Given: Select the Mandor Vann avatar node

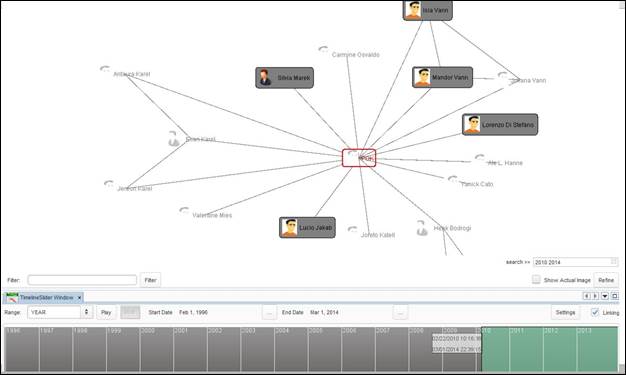Looking at the screenshot, I should tap(442, 77).
